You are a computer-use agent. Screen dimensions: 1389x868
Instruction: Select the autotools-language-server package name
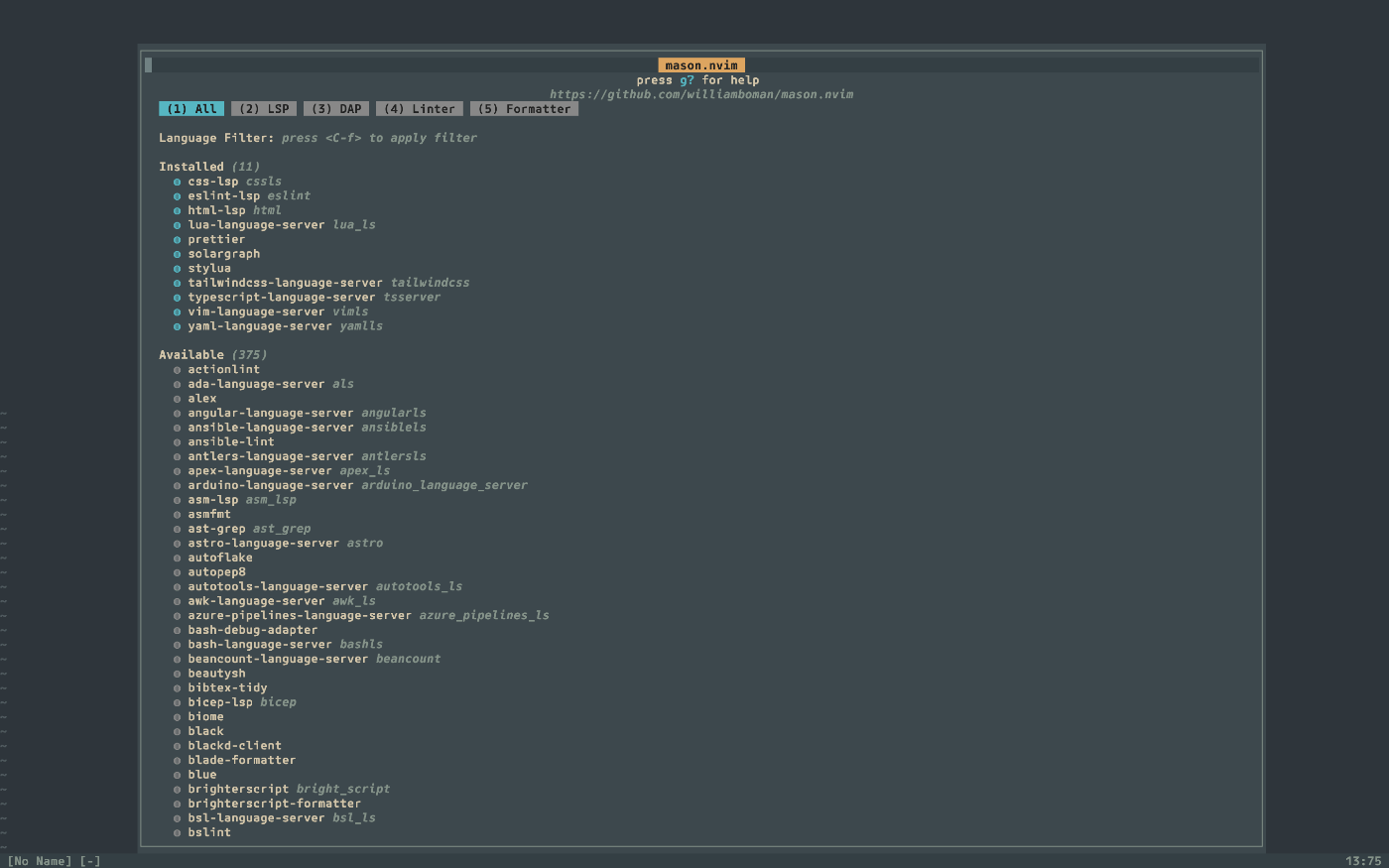tap(278, 586)
